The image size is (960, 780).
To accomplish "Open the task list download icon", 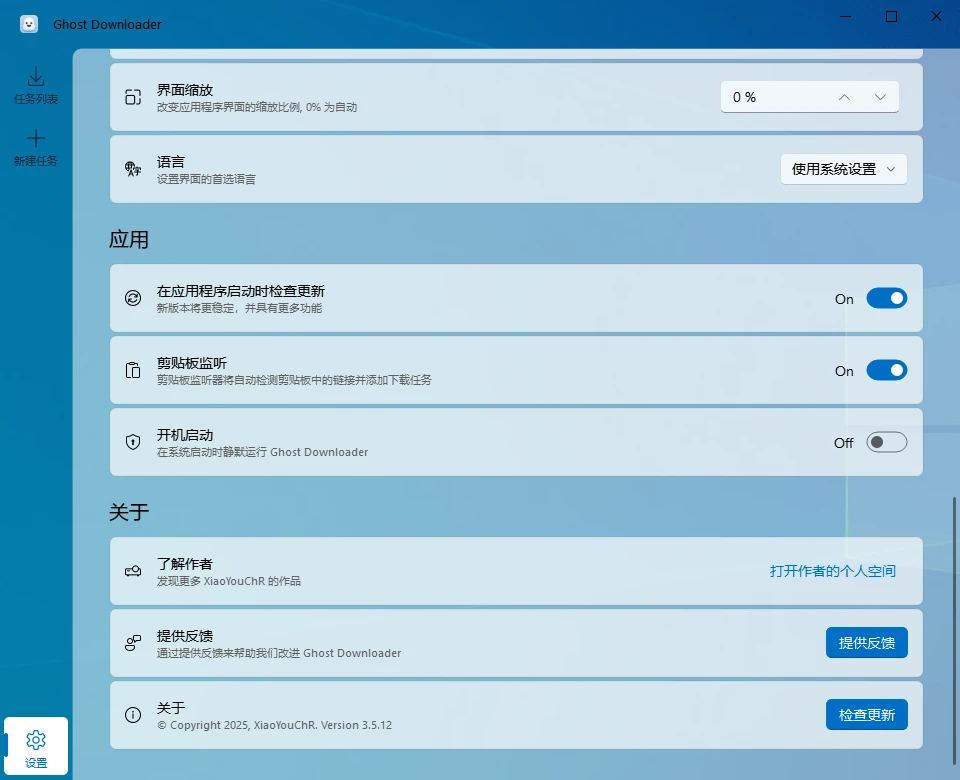I will coord(36,77).
